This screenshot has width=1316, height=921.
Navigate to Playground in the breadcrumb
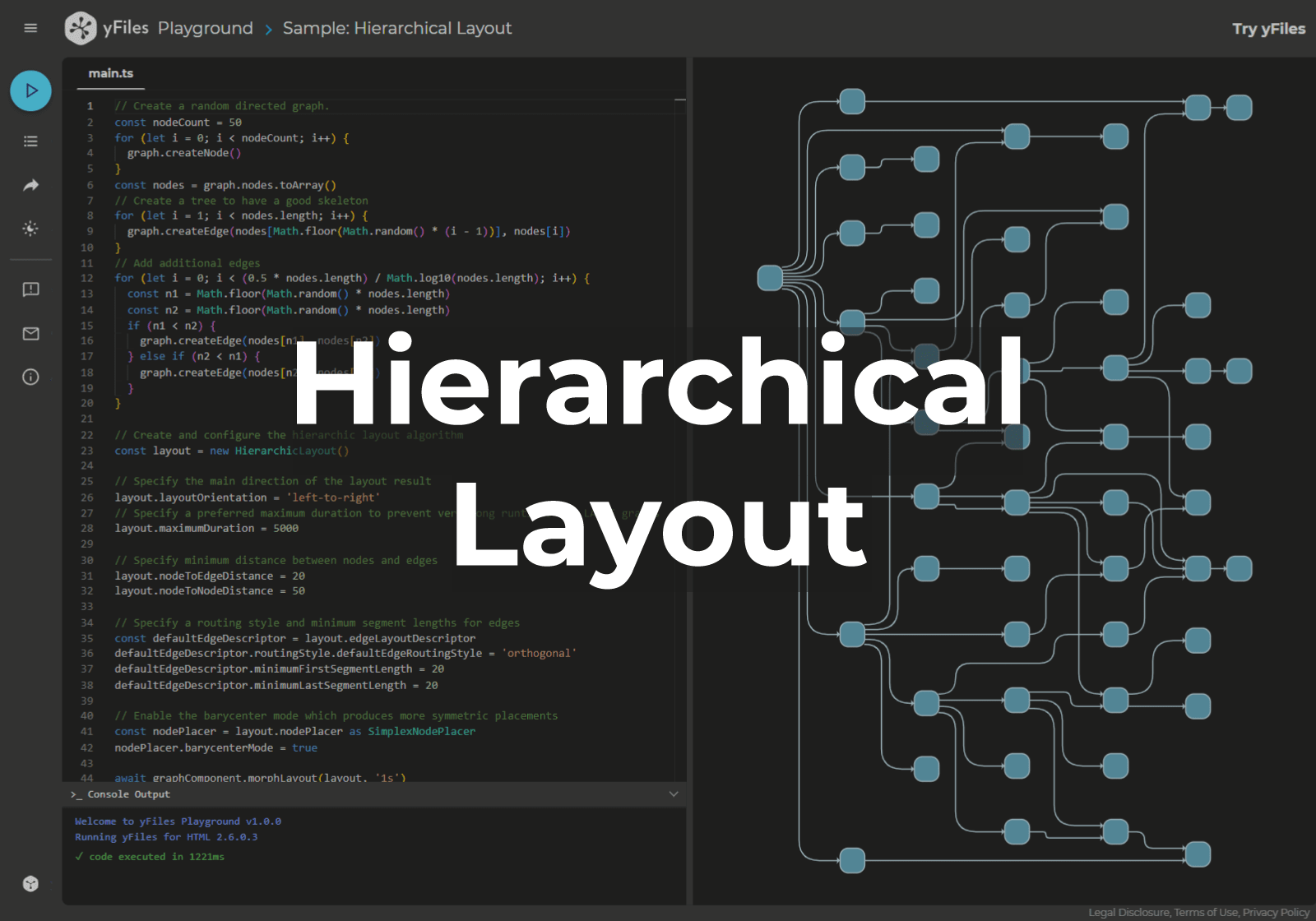[x=206, y=28]
